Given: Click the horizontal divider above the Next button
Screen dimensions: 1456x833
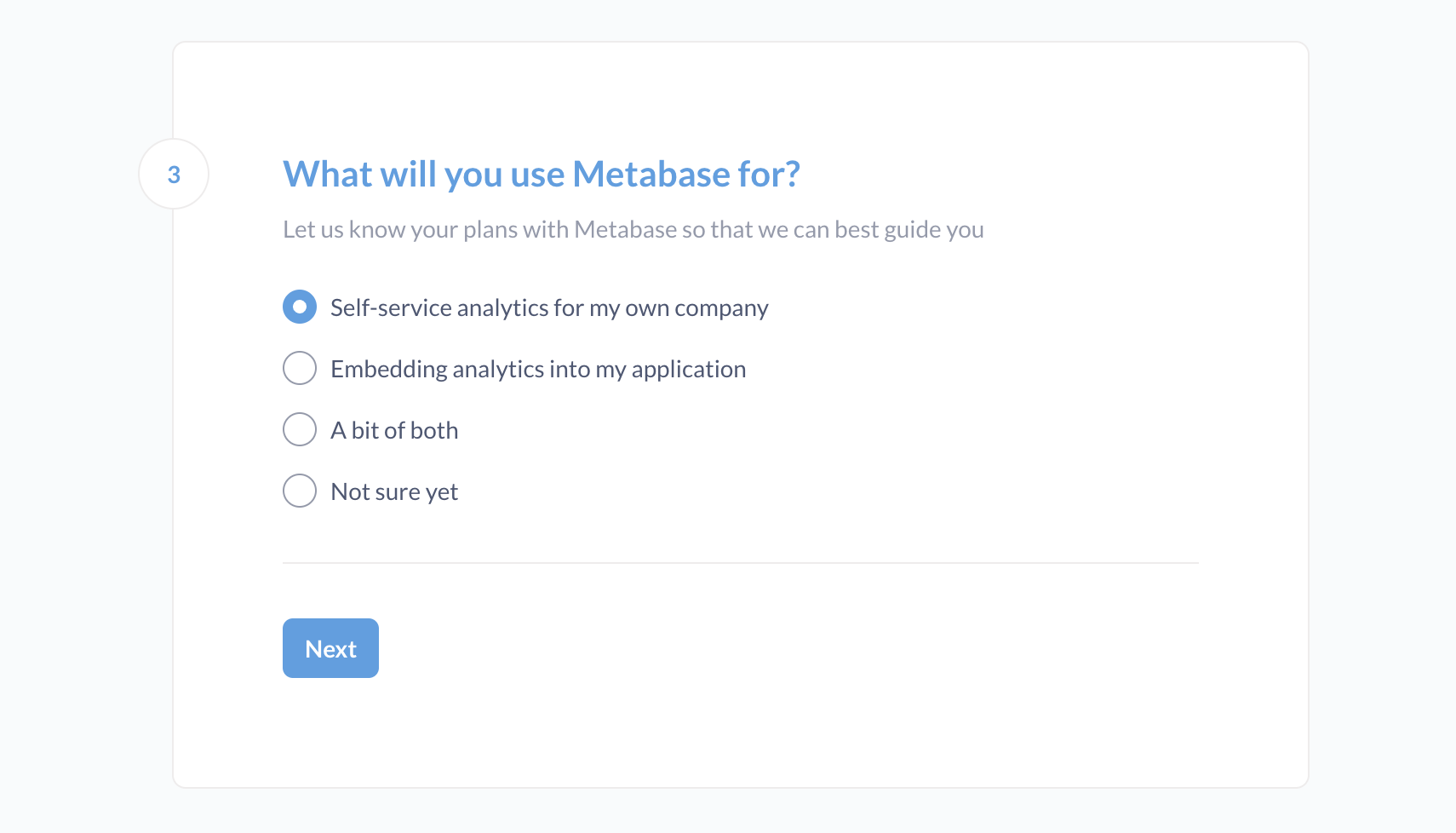Looking at the screenshot, I should pyautogui.click(x=740, y=562).
